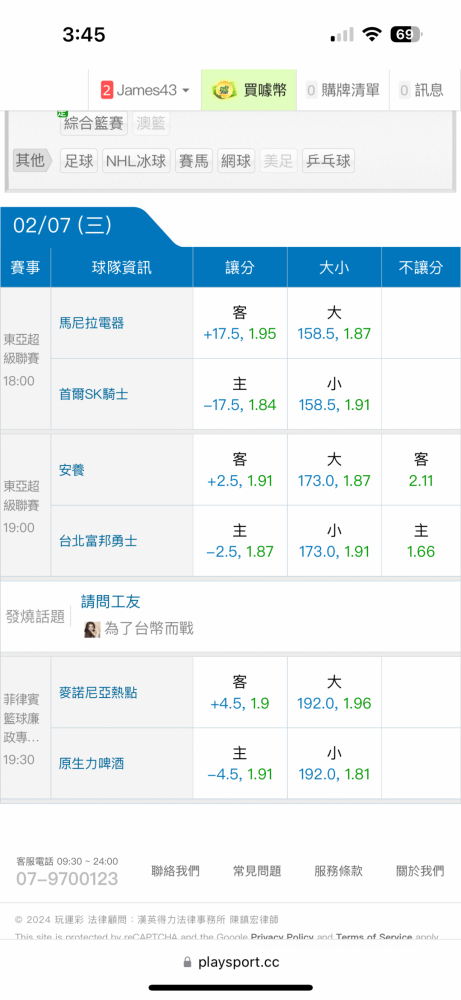
Task: Open the 請問工友 hot topic
Action: [110, 601]
